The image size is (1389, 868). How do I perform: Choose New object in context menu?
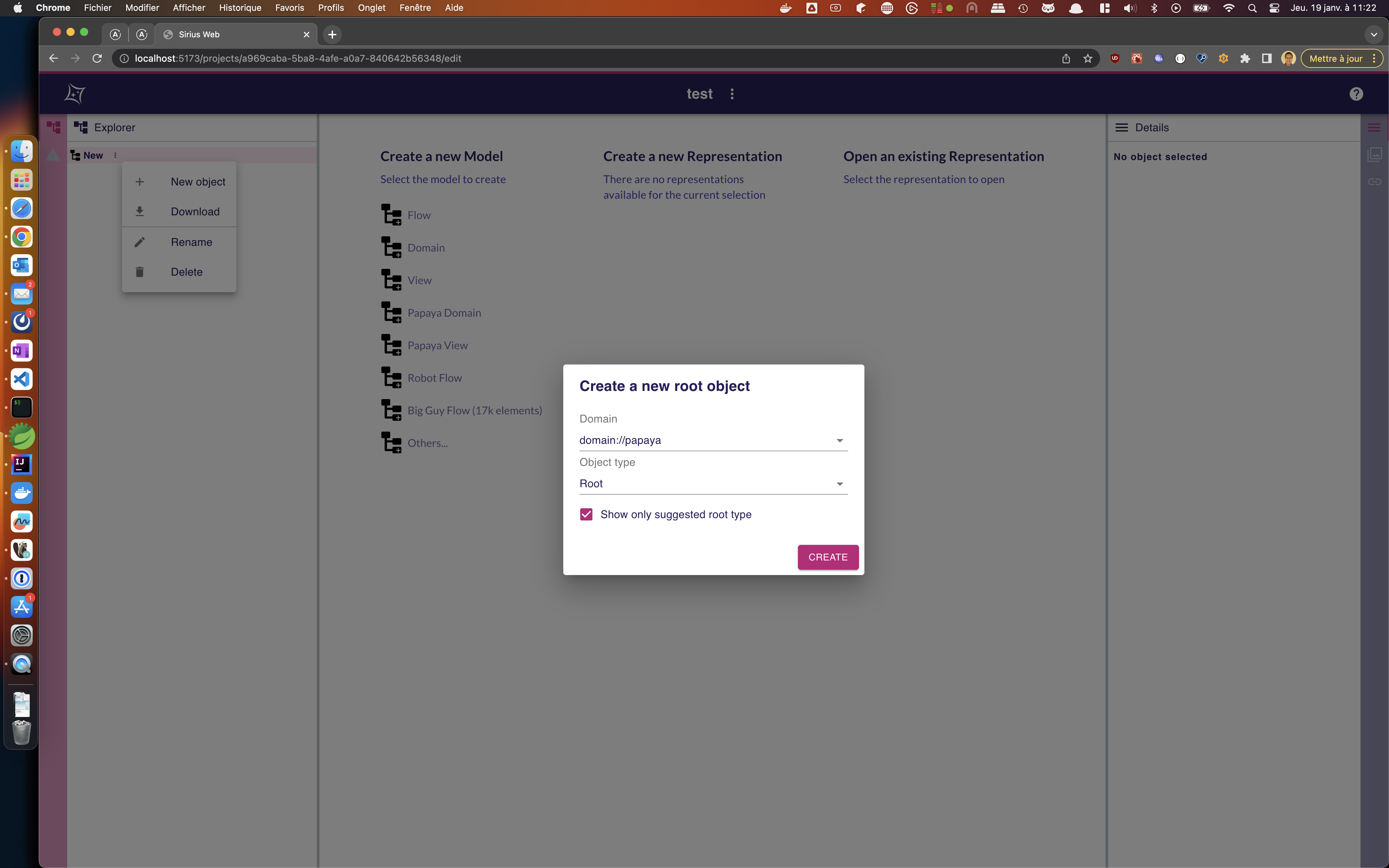pos(197,182)
